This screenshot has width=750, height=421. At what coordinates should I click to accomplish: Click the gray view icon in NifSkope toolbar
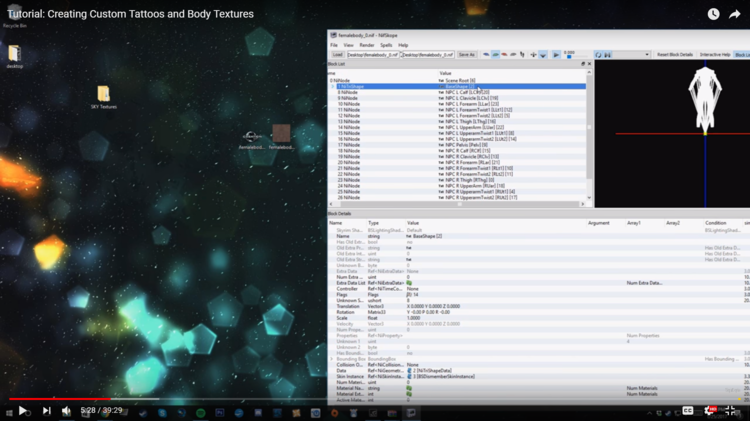tap(513, 55)
